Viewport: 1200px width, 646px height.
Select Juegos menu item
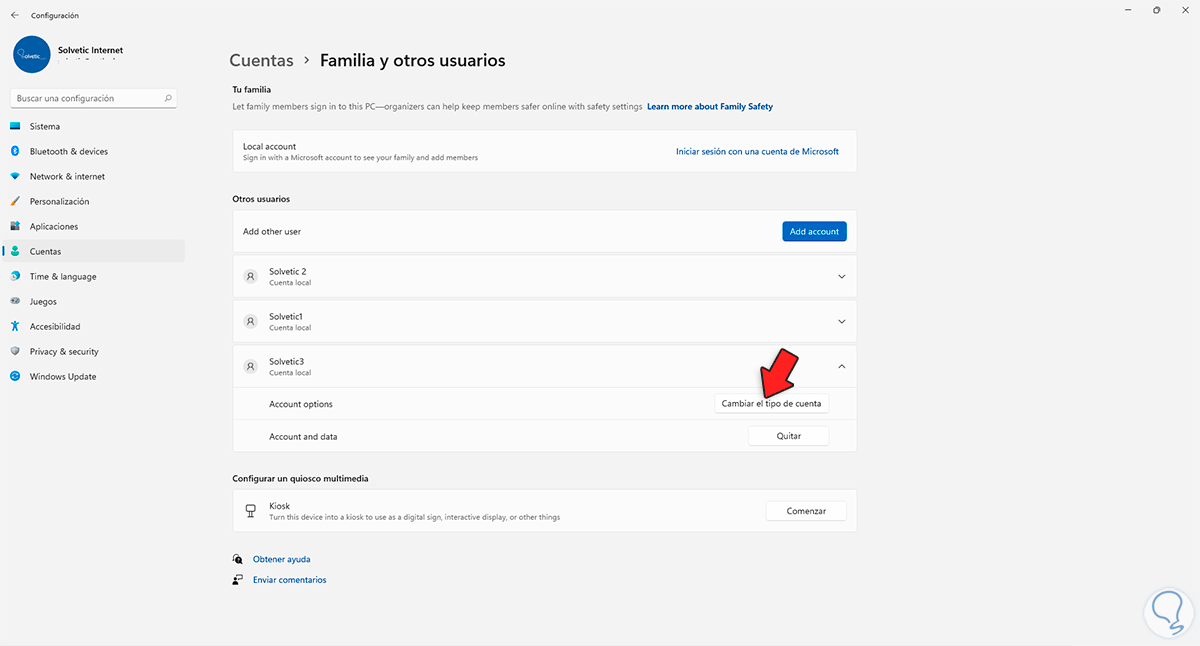click(43, 302)
